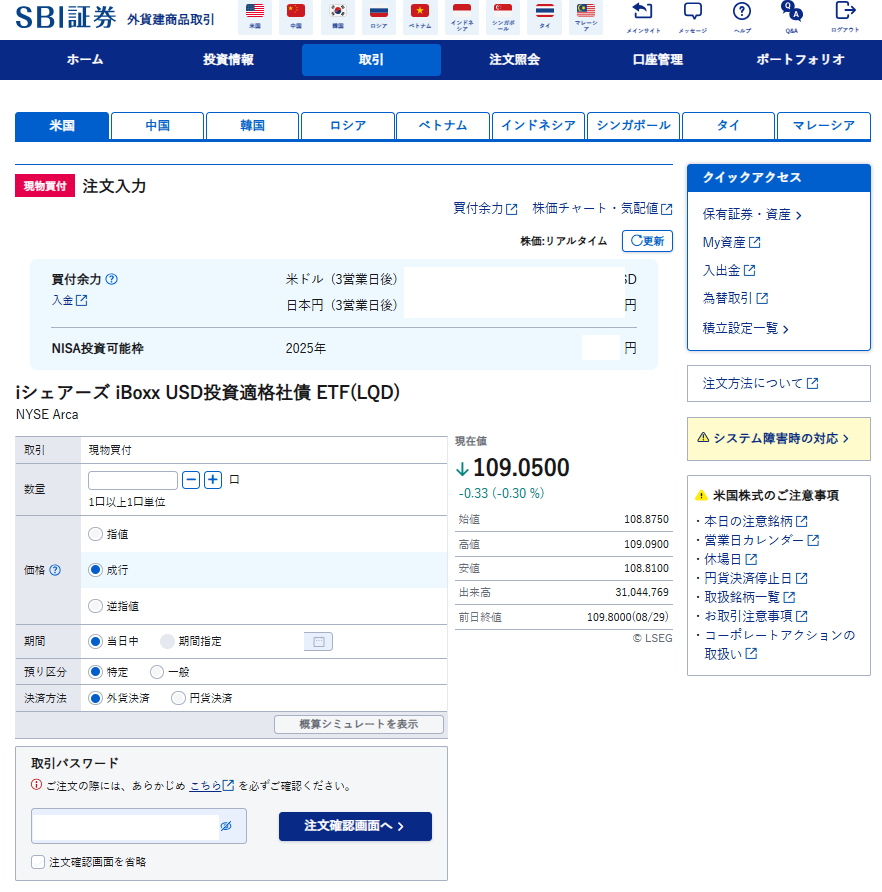Select 期間指定 period option
882x892 pixels.
(x=167, y=642)
